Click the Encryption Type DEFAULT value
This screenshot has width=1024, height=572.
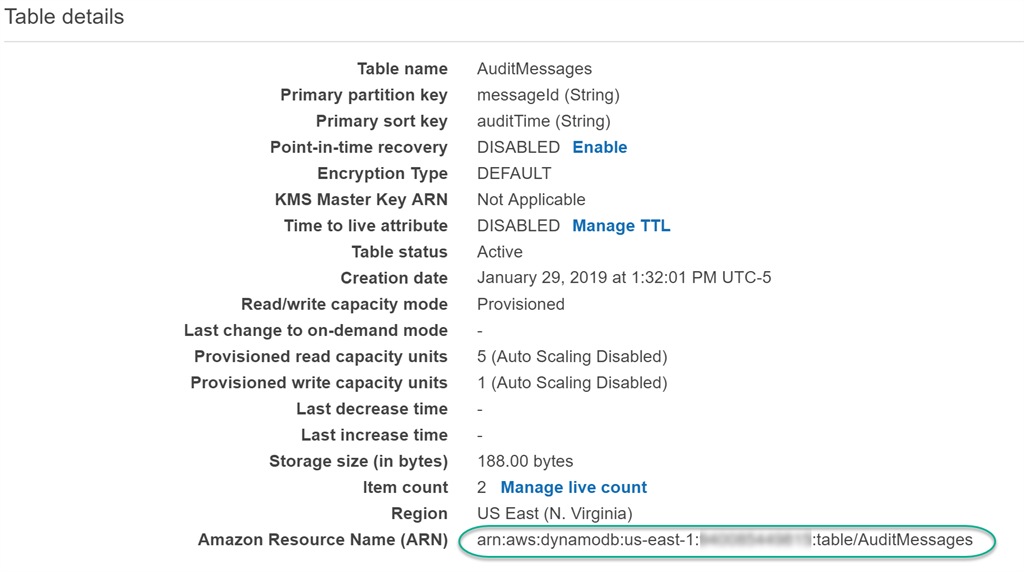[x=514, y=173]
